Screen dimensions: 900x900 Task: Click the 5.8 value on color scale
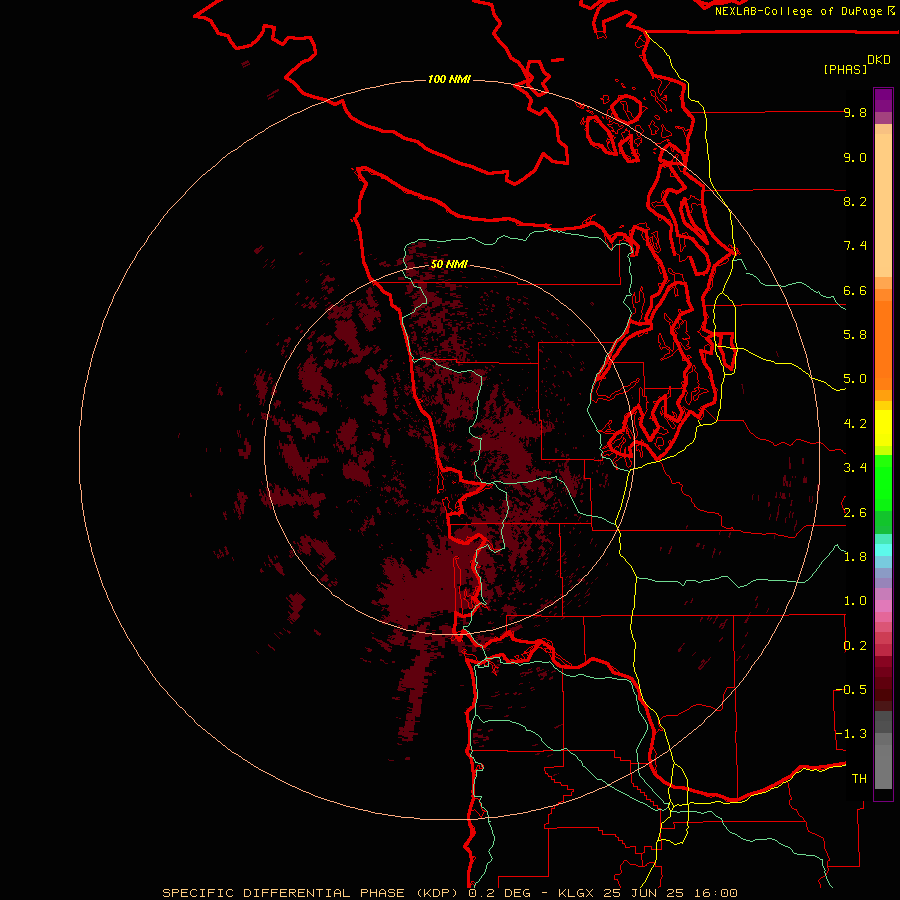click(x=855, y=335)
